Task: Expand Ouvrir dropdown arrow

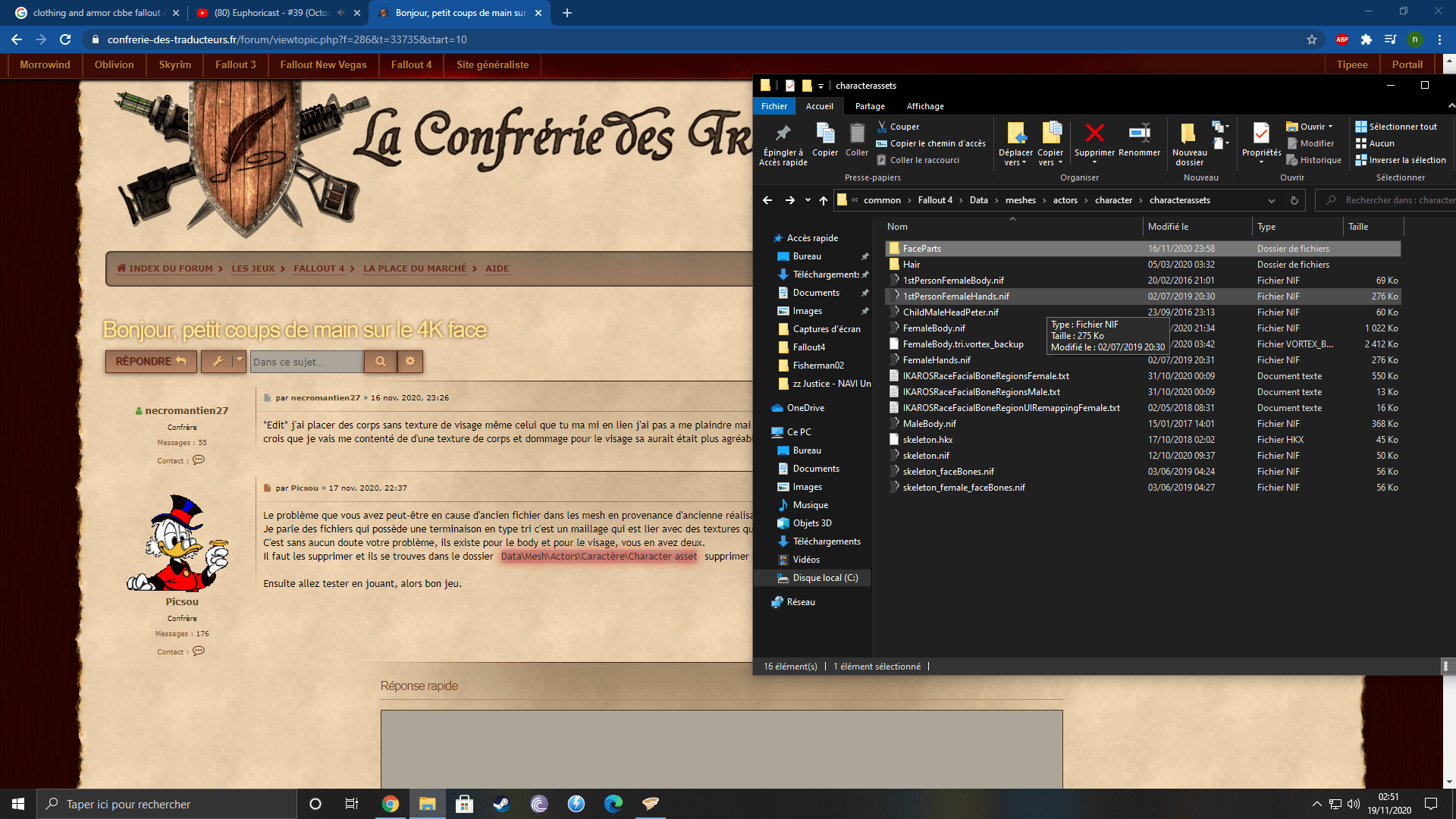Action: pyautogui.click(x=1331, y=127)
